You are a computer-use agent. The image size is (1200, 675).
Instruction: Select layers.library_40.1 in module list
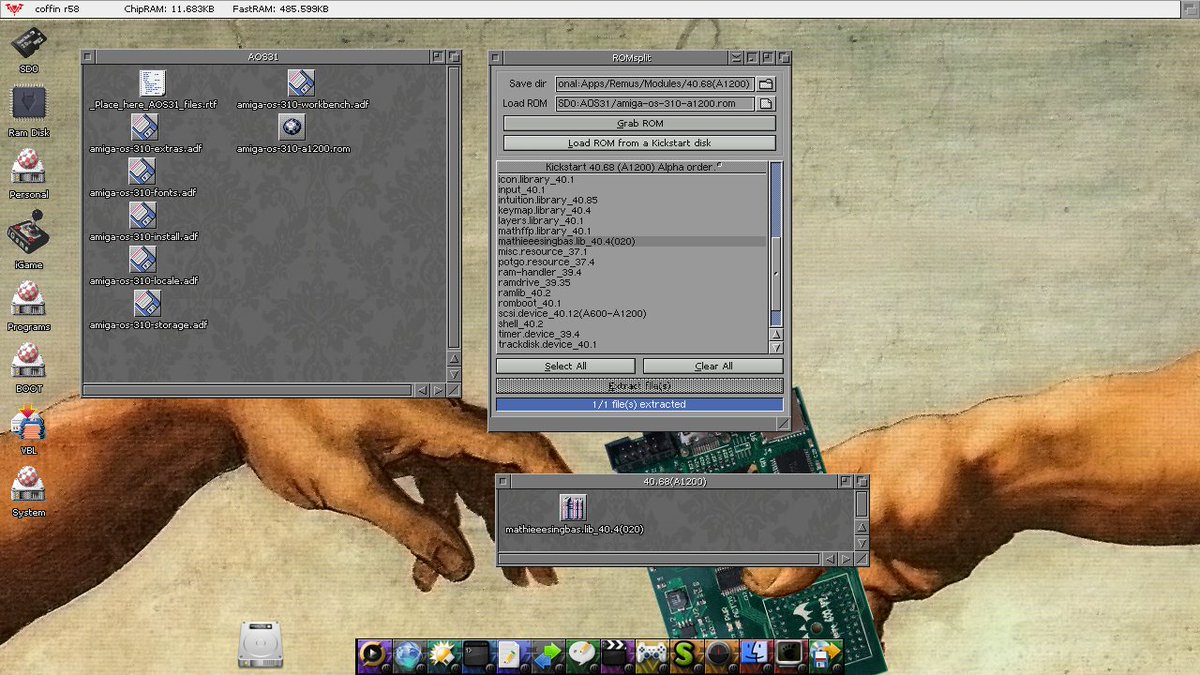(632, 220)
